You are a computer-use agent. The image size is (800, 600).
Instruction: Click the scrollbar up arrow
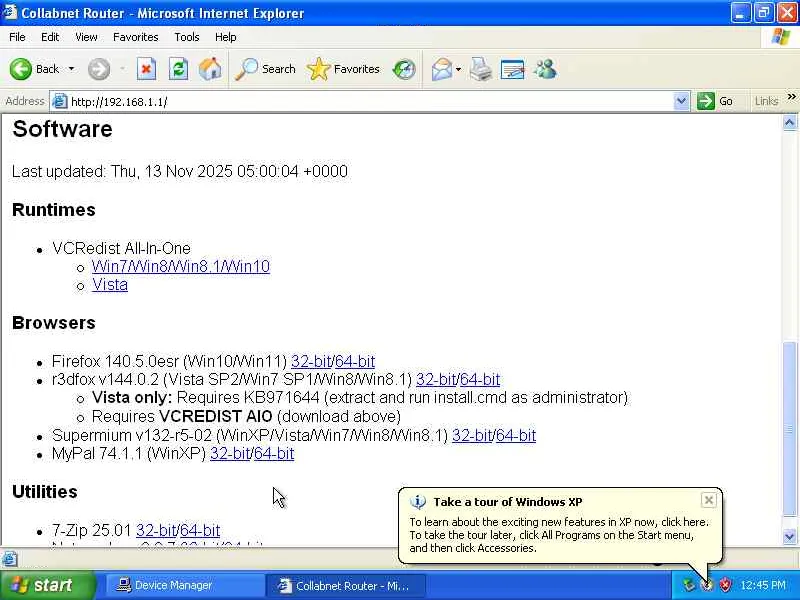pos(790,122)
